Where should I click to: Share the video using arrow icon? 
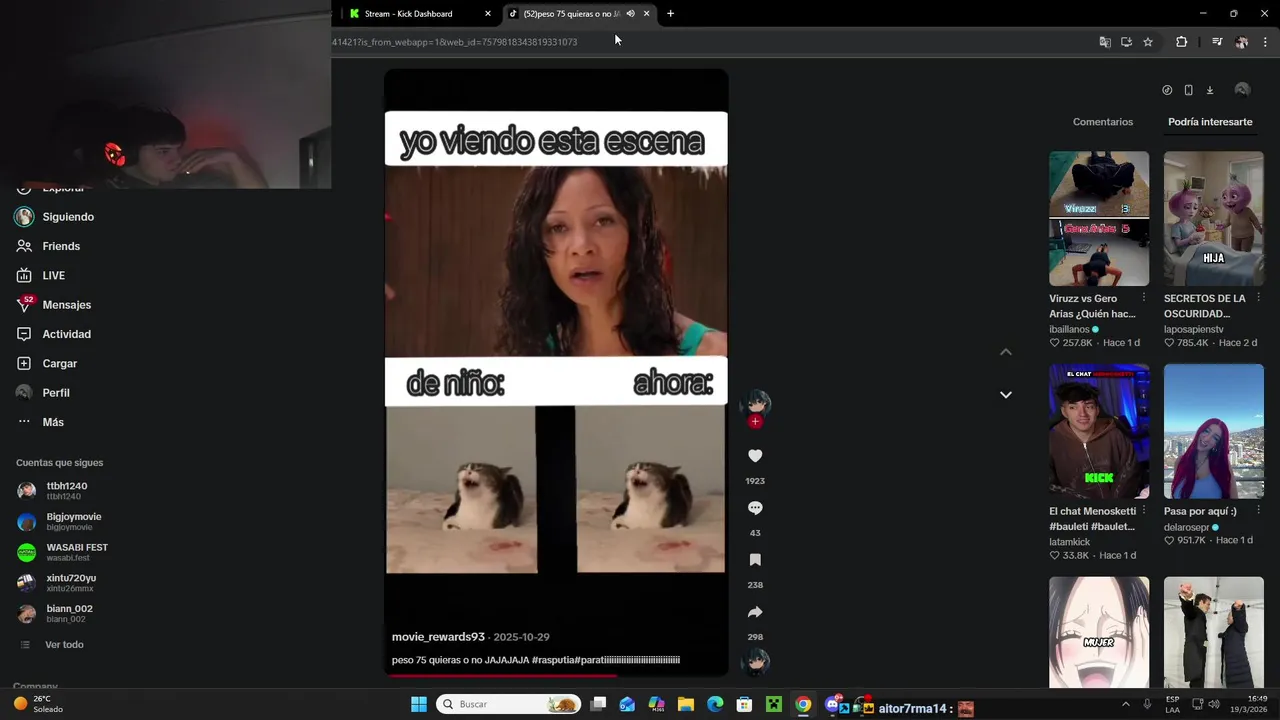tap(755, 612)
